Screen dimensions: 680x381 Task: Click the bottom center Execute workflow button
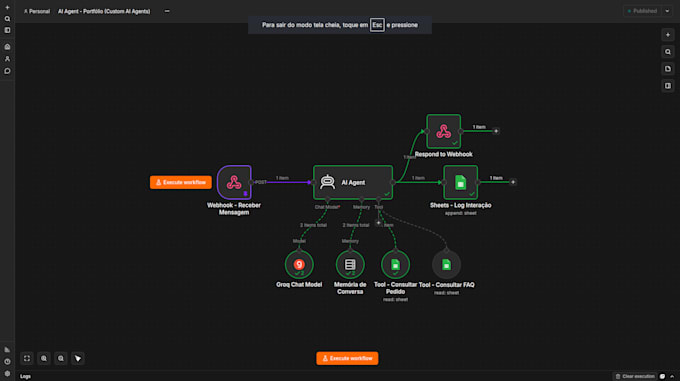click(347, 358)
